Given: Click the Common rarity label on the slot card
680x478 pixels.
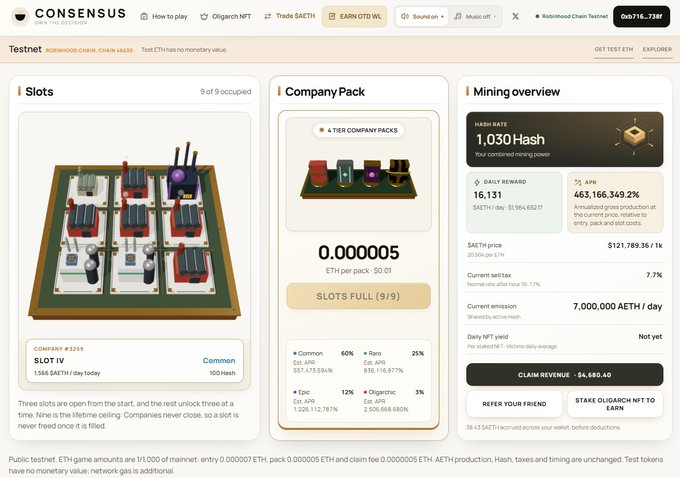Looking at the screenshot, I should [x=219, y=360].
